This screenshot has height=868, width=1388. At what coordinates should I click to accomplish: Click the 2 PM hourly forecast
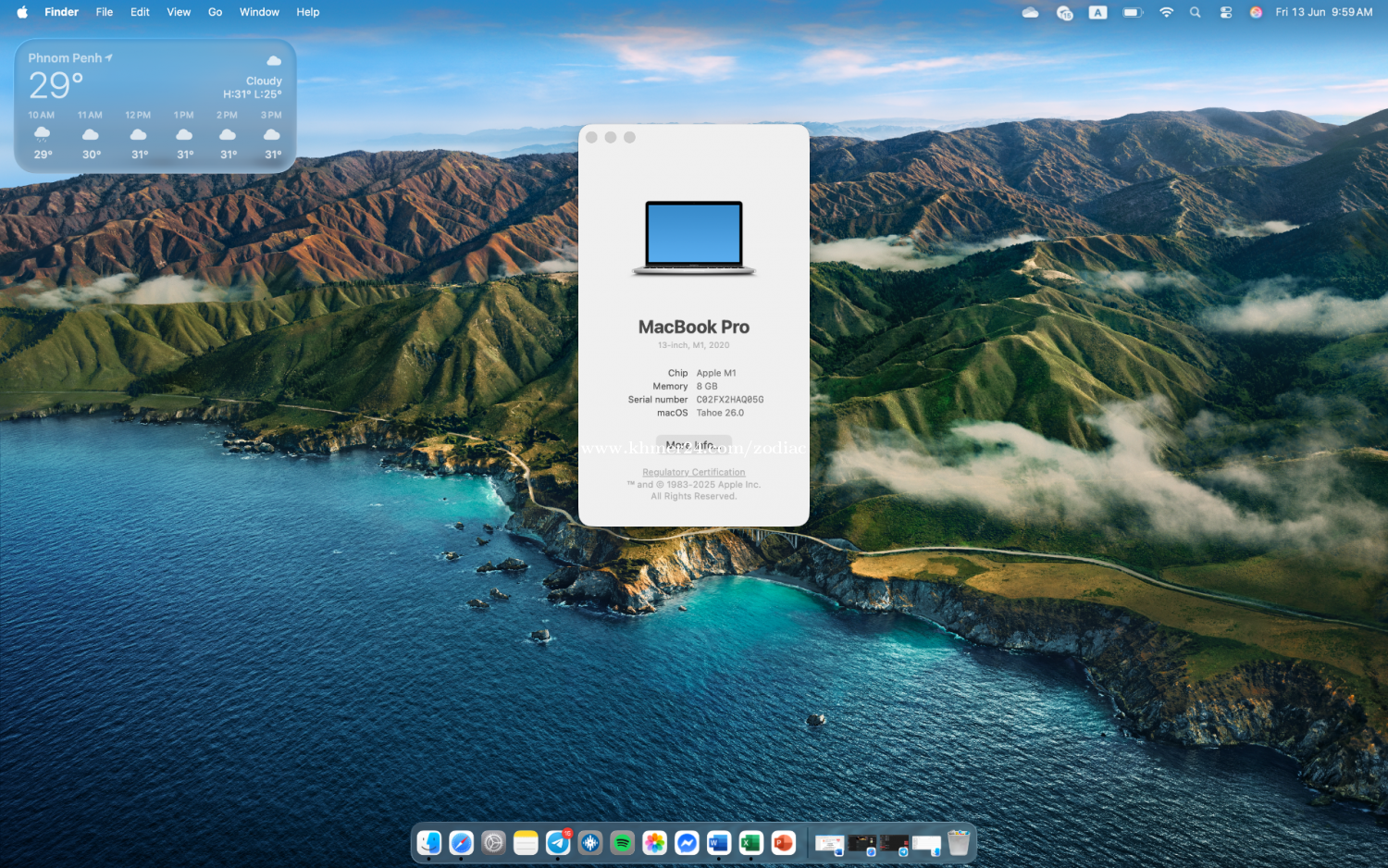(x=228, y=135)
